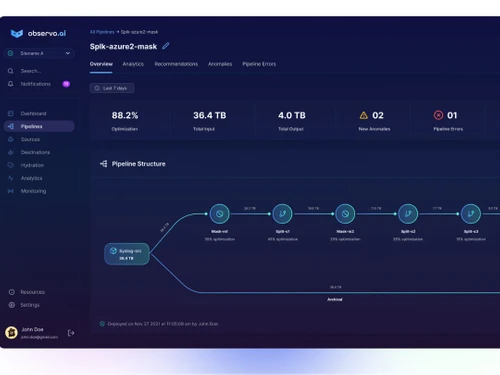The width and height of the screenshot is (500, 375).
Task: Click the 36.4 TB Total Input value
Action: coord(210,115)
